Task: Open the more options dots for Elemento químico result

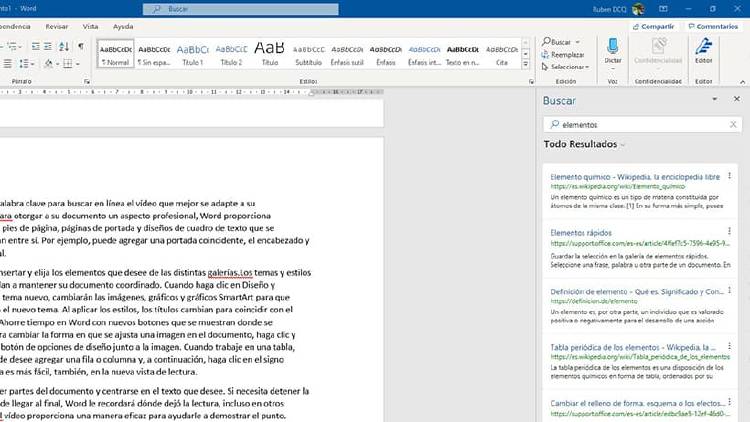Action: click(729, 176)
